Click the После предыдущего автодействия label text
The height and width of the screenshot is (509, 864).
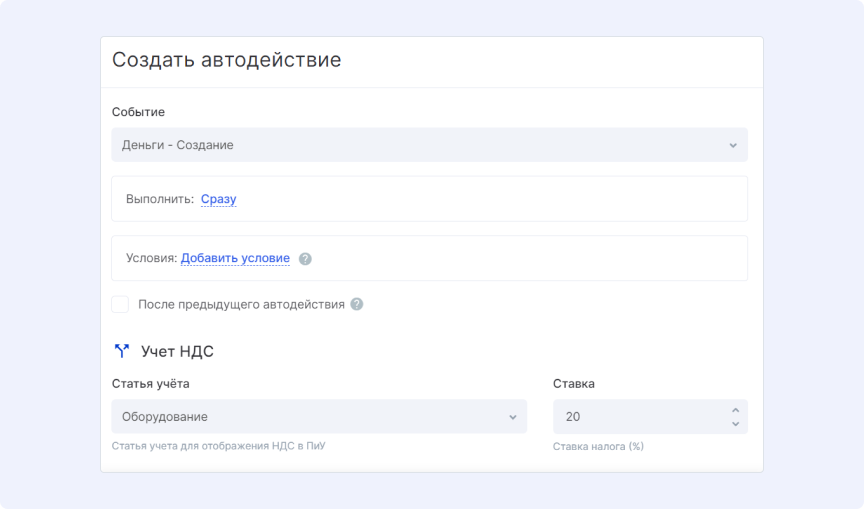coord(241,304)
